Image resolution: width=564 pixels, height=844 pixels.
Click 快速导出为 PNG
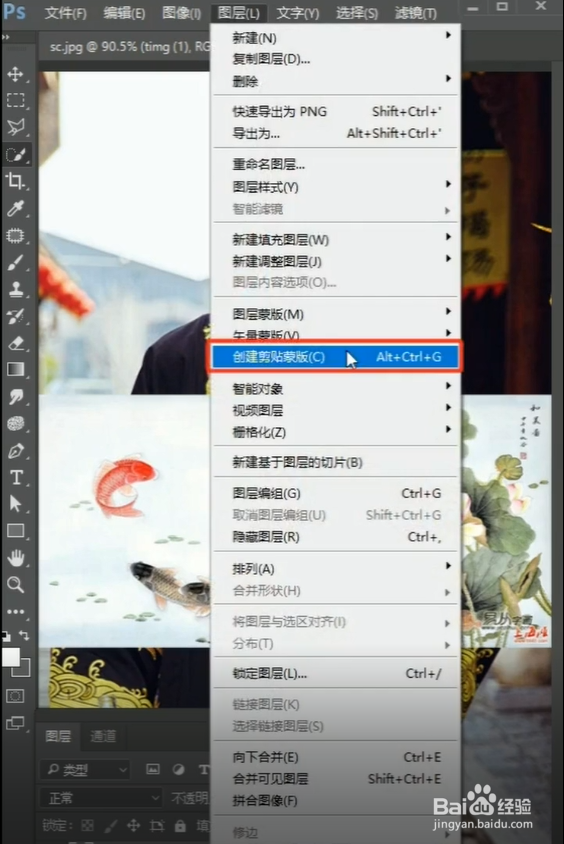click(335, 111)
